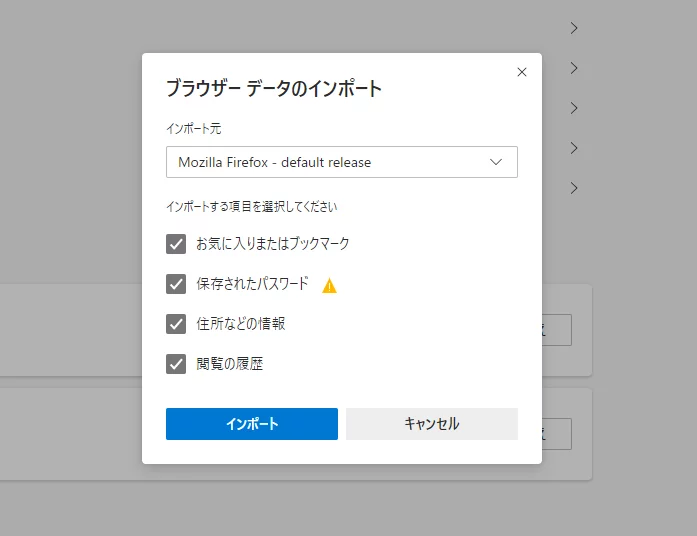This screenshot has width=697, height=536.
Task: Click the キャンセル button
Action: 431,424
